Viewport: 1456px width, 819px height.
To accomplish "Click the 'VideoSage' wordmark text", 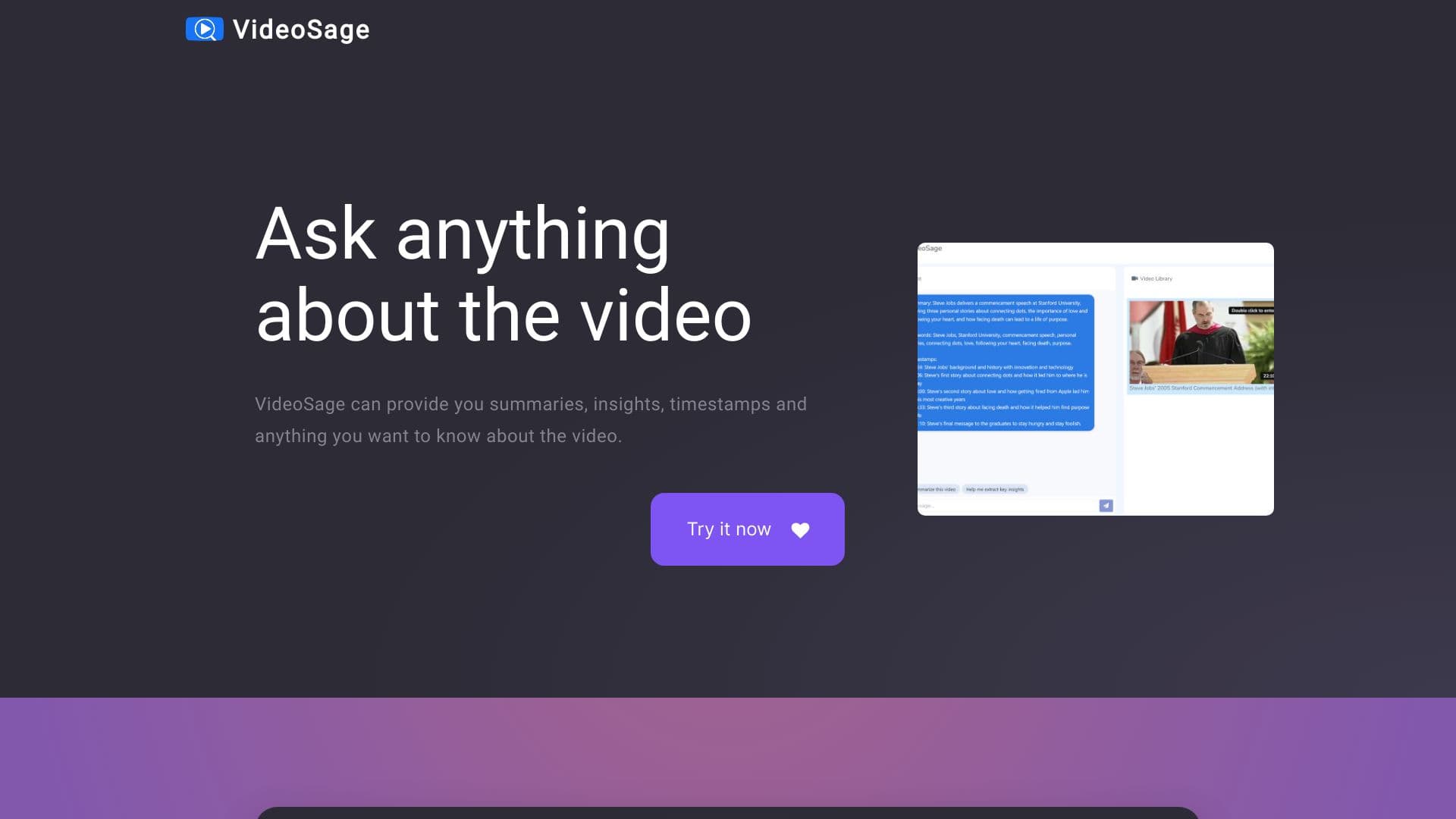I will click(x=300, y=29).
